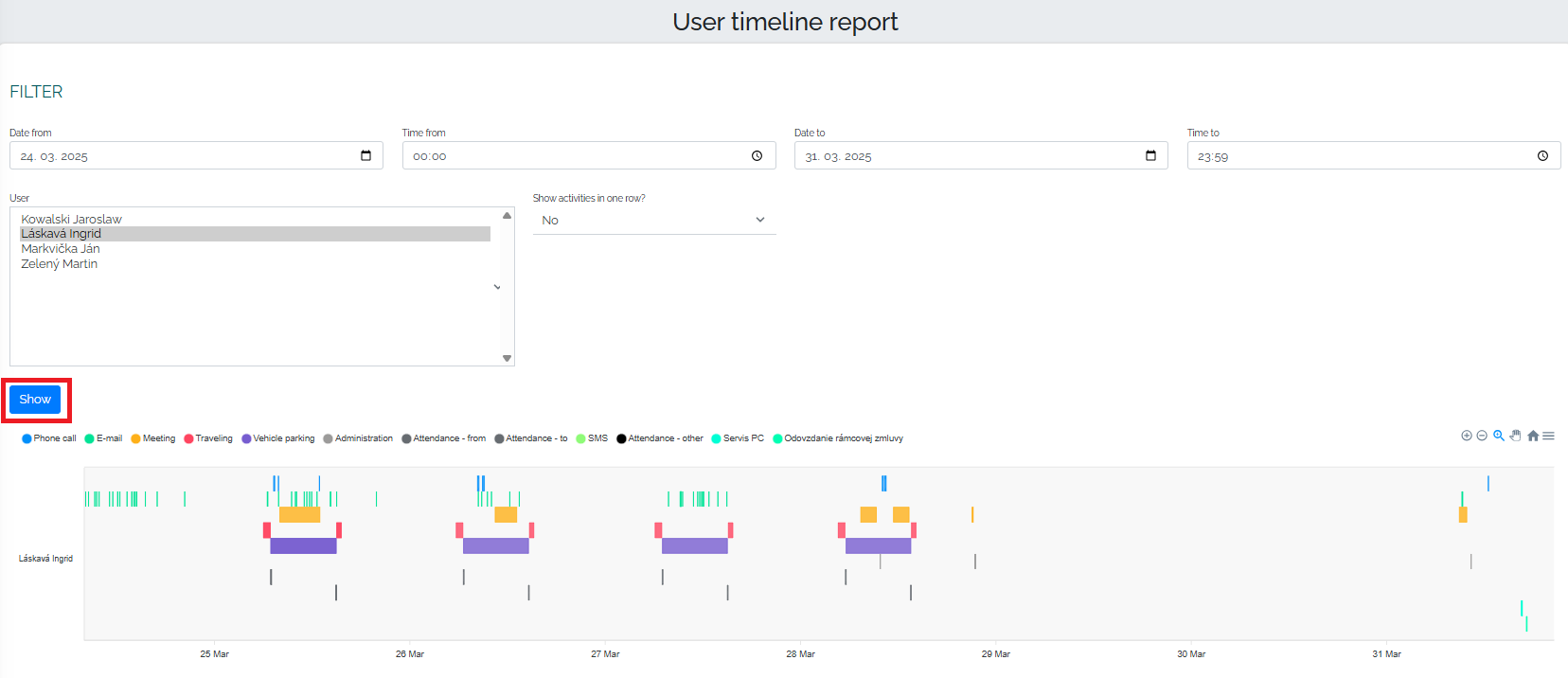Open calendar picker for Date from
This screenshot has height=678, width=1568.
[x=366, y=155]
